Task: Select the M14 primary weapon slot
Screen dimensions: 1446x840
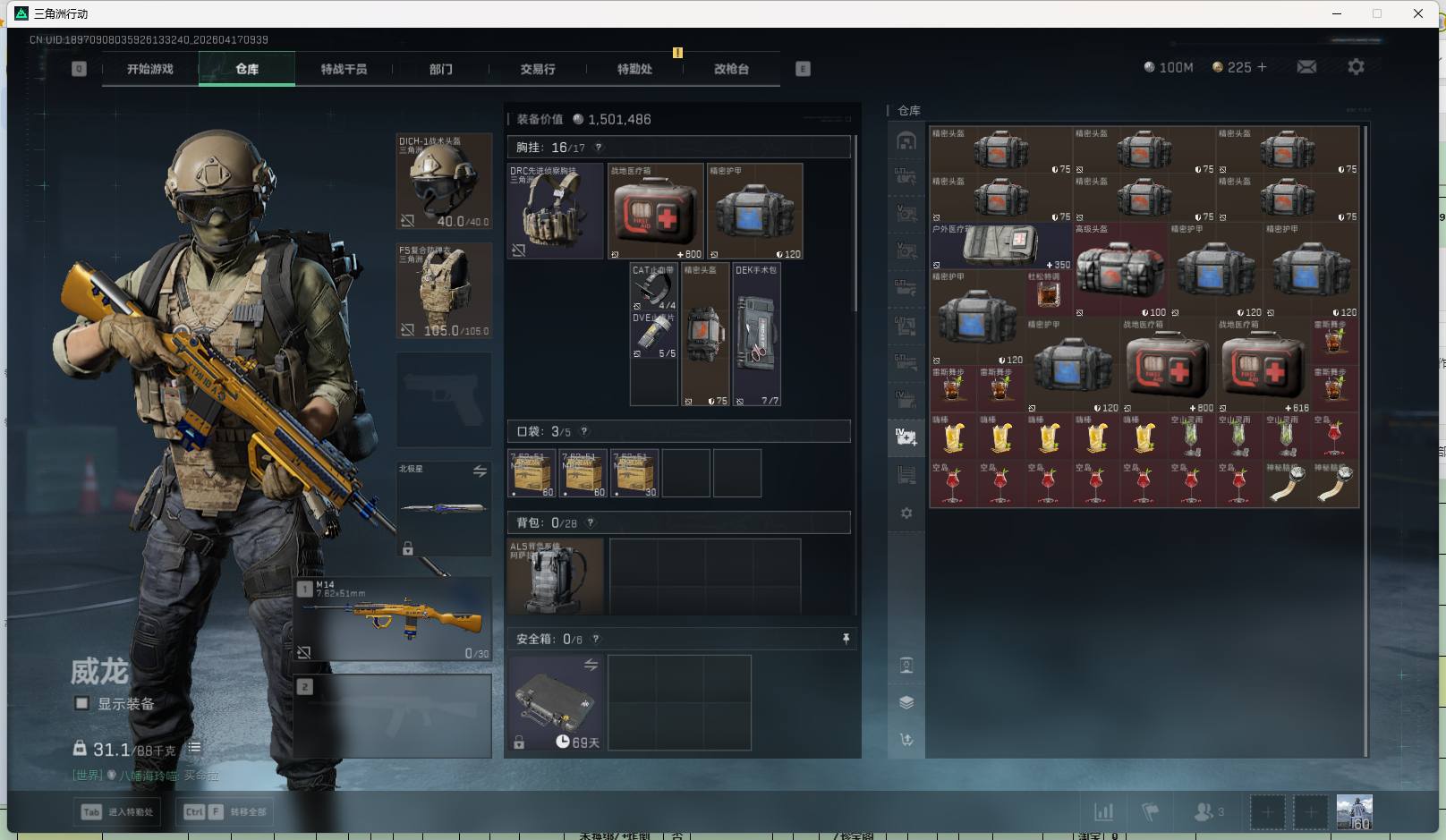Action: (393, 619)
